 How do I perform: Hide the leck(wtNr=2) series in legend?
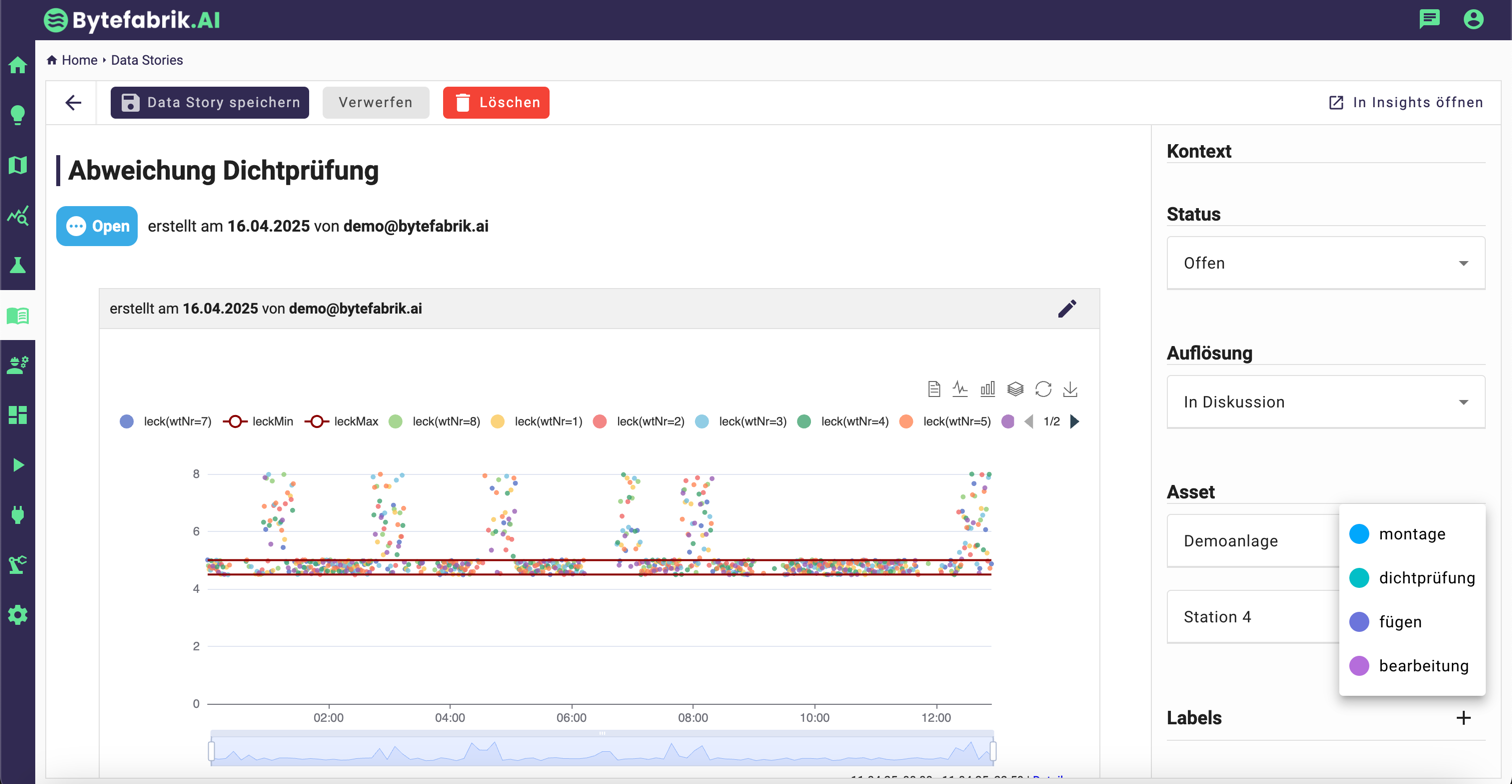(639, 422)
